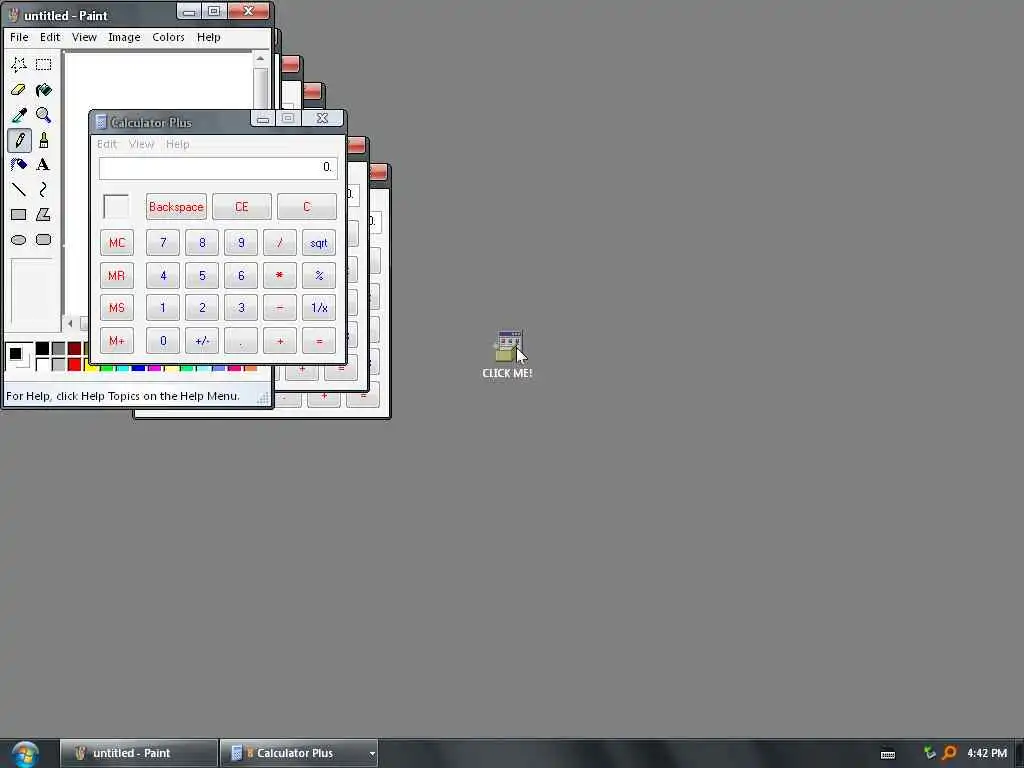The height and width of the screenshot is (768, 1024).
Task: Open Paint's View menu
Action: click(84, 37)
